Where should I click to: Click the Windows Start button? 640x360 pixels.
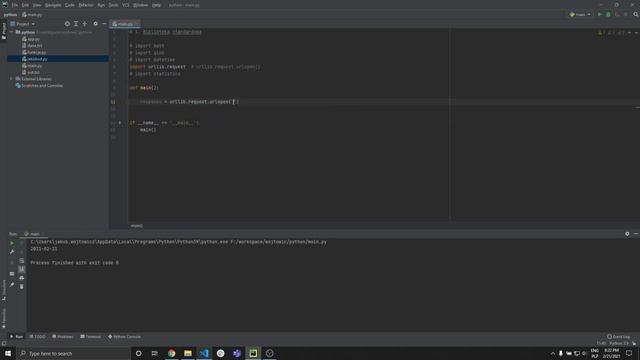tap(8, 353)
